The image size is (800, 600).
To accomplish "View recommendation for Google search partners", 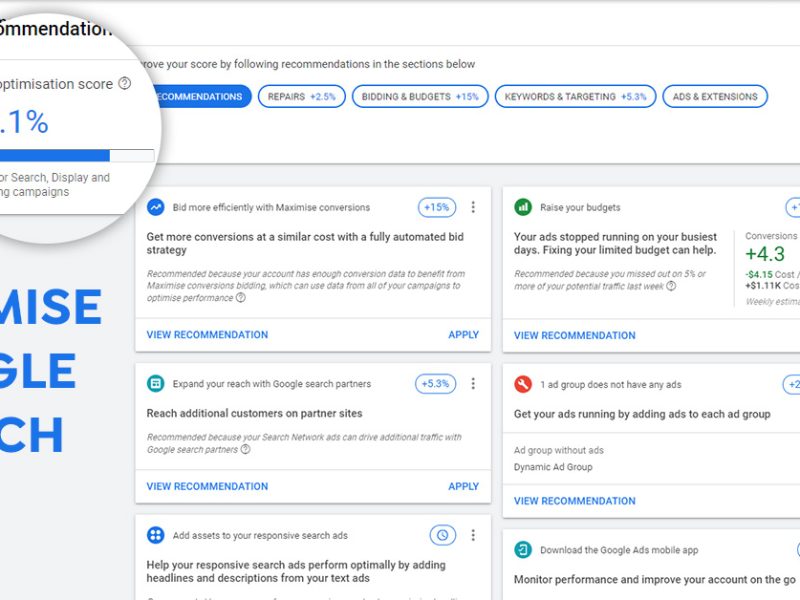I will click(x=207, y=486).
